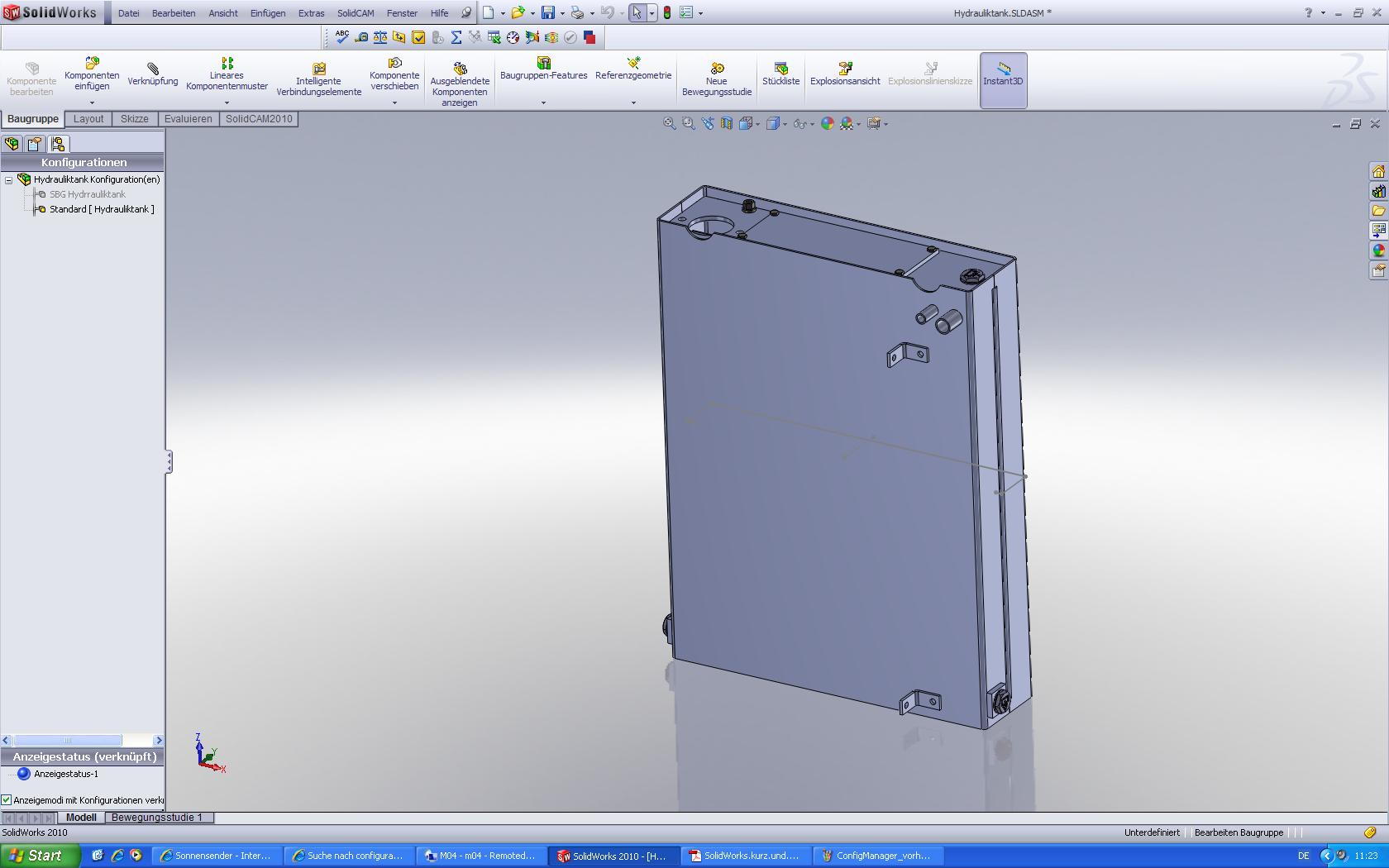Click the Referenzgeometrie icon

(633, 64)
